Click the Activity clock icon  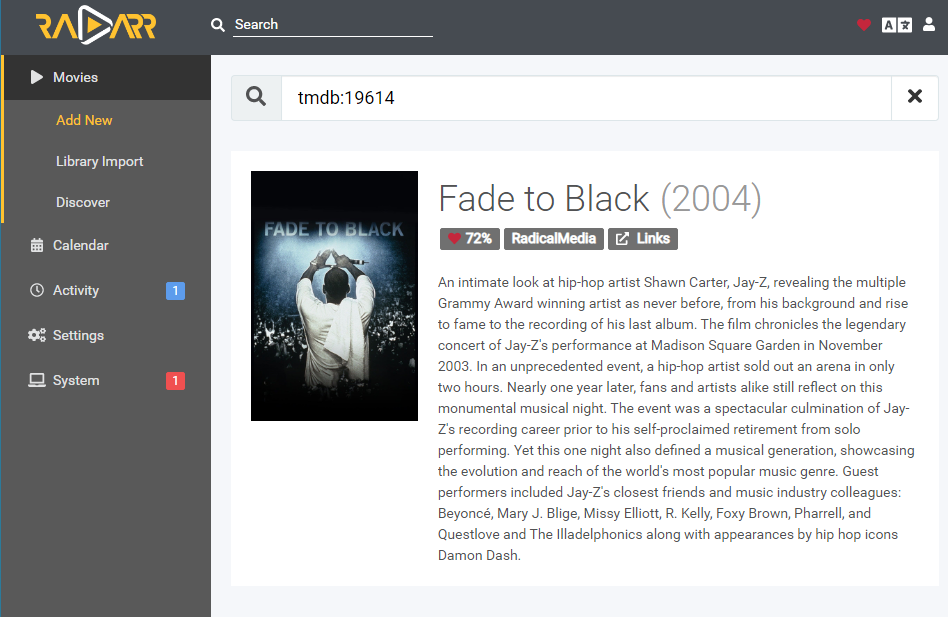click(36, 290)
